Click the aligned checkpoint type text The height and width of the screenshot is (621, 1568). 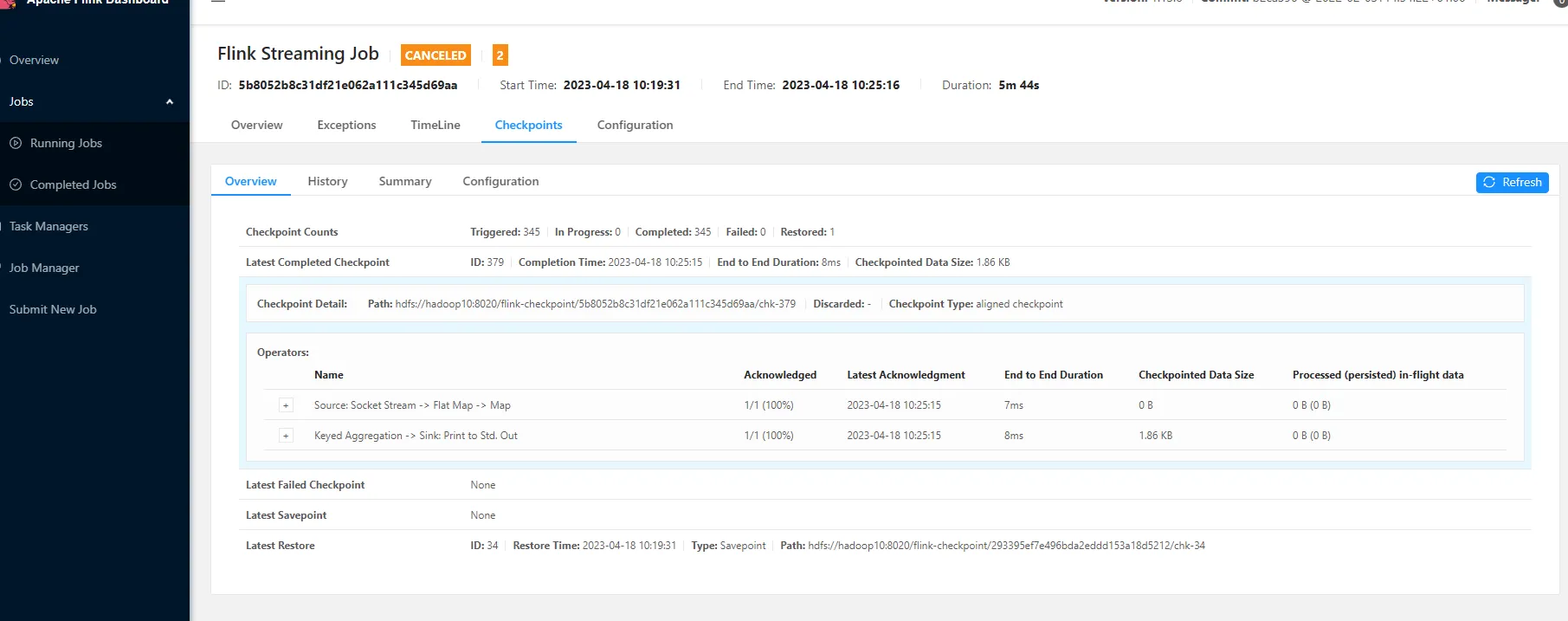[1019, 304]
